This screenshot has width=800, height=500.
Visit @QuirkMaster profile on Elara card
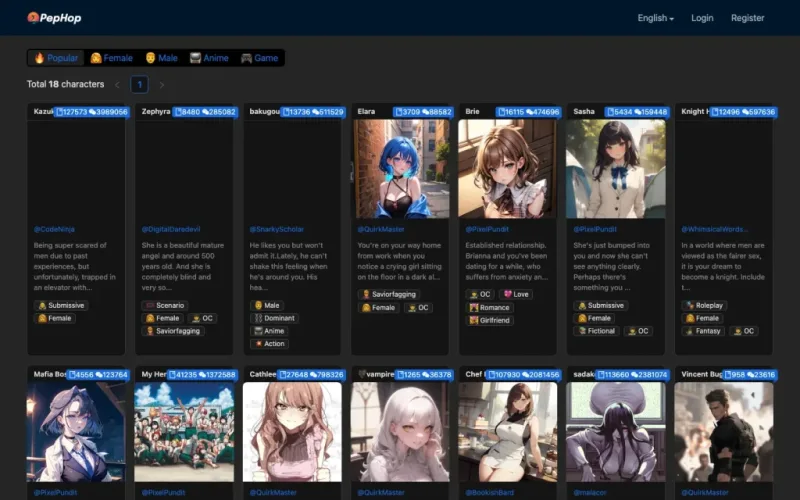(x=381, y=230)
